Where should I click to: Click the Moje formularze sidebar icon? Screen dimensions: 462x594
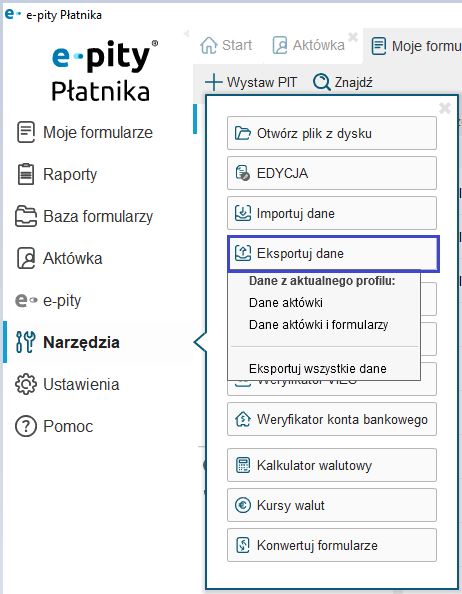coord(26,132)
